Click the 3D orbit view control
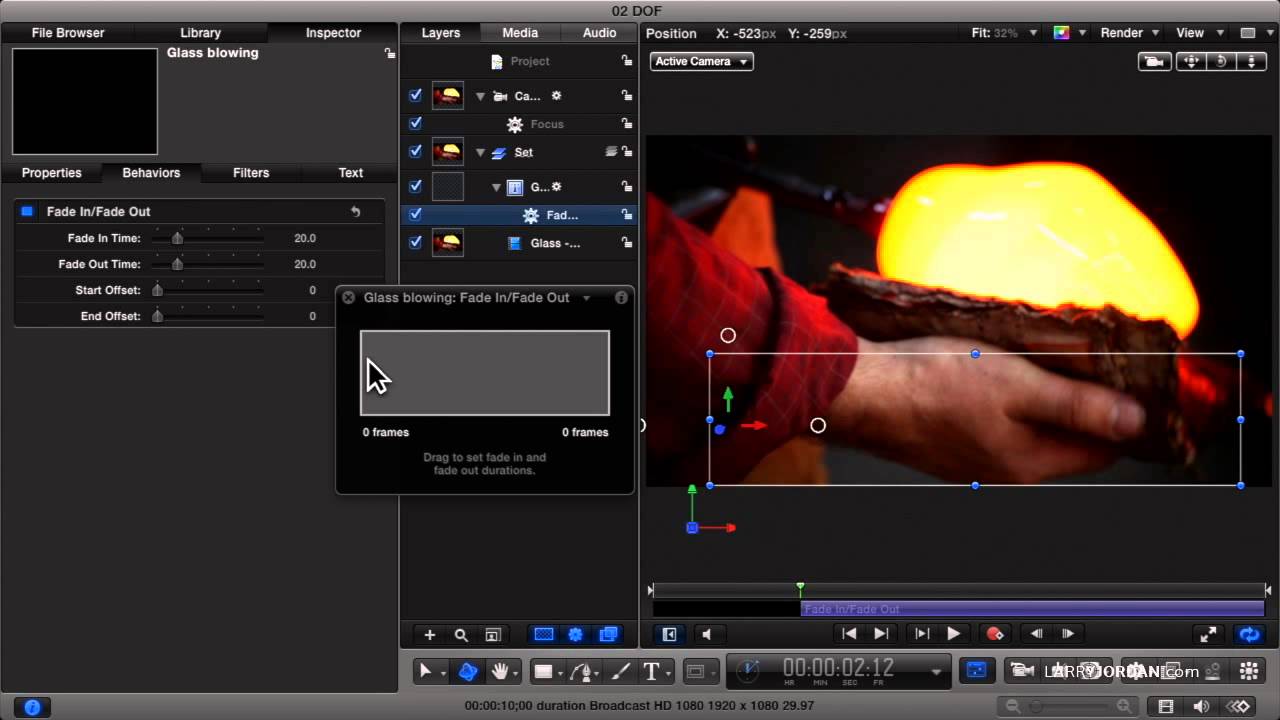 click(1221, 62)
